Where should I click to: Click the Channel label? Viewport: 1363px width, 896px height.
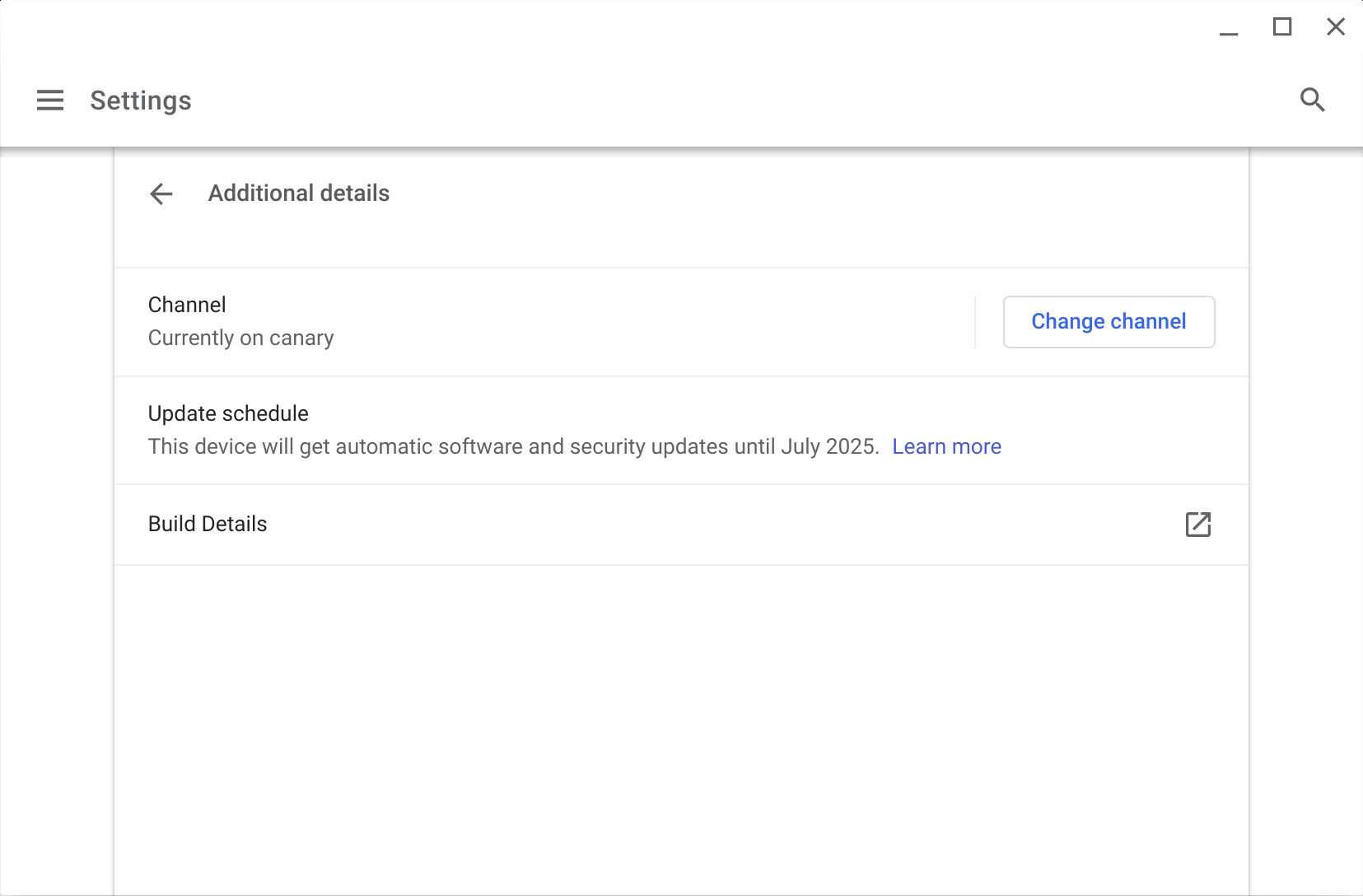coord(187,305)
